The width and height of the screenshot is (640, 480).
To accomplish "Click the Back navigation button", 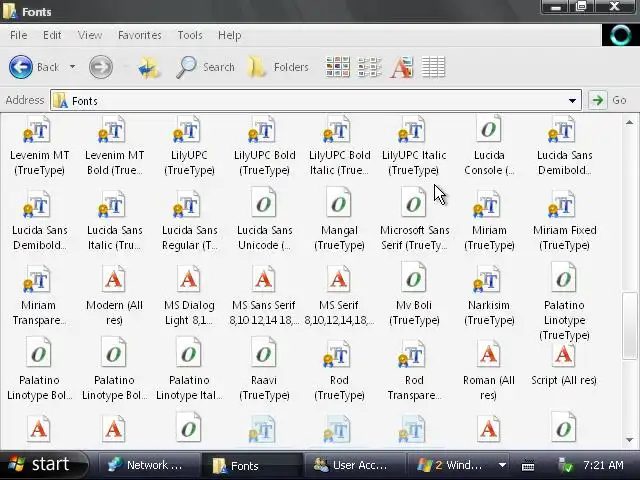I will coord(33,67).
